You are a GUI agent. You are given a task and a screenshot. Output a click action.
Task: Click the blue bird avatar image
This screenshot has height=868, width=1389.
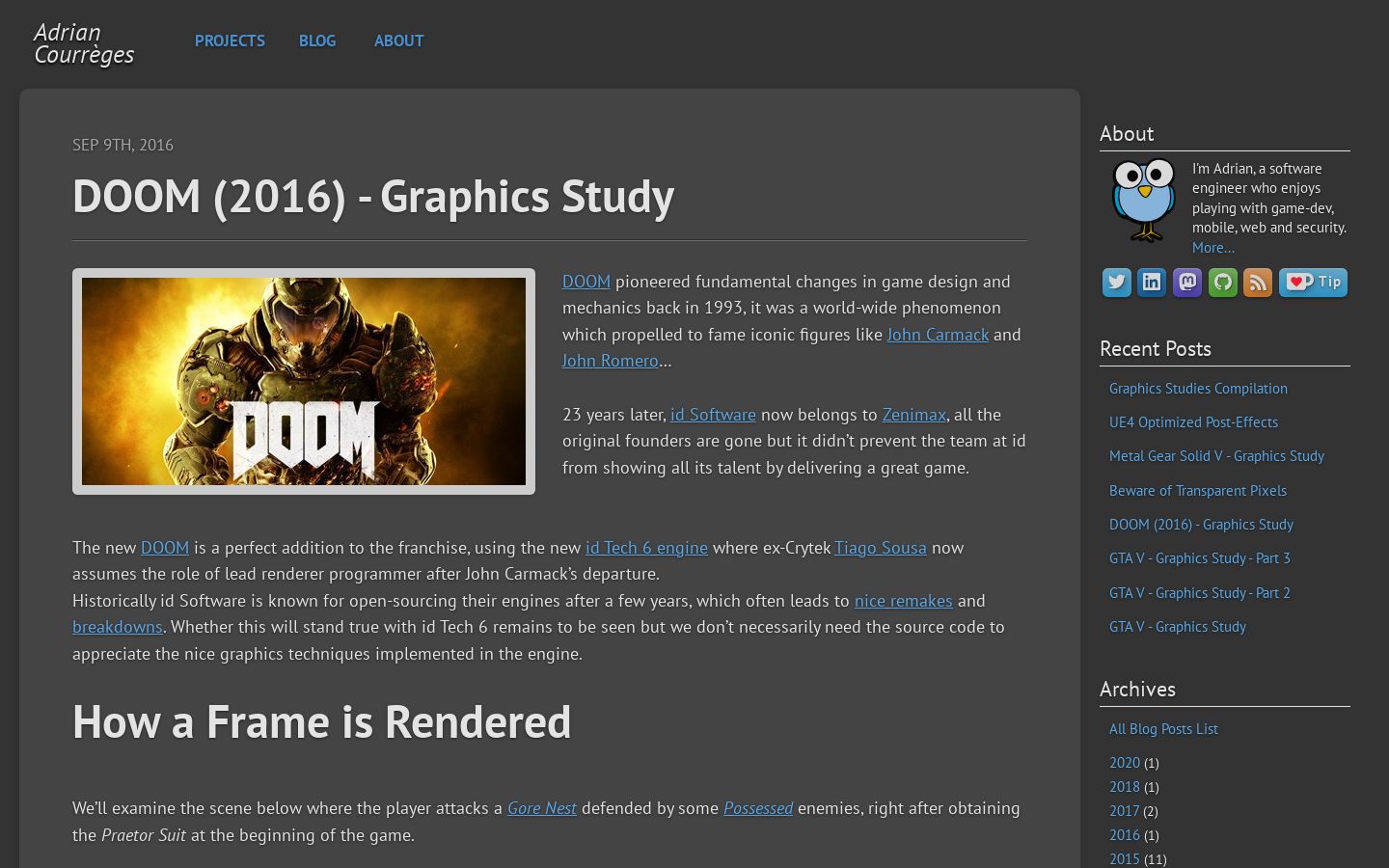1144,201
